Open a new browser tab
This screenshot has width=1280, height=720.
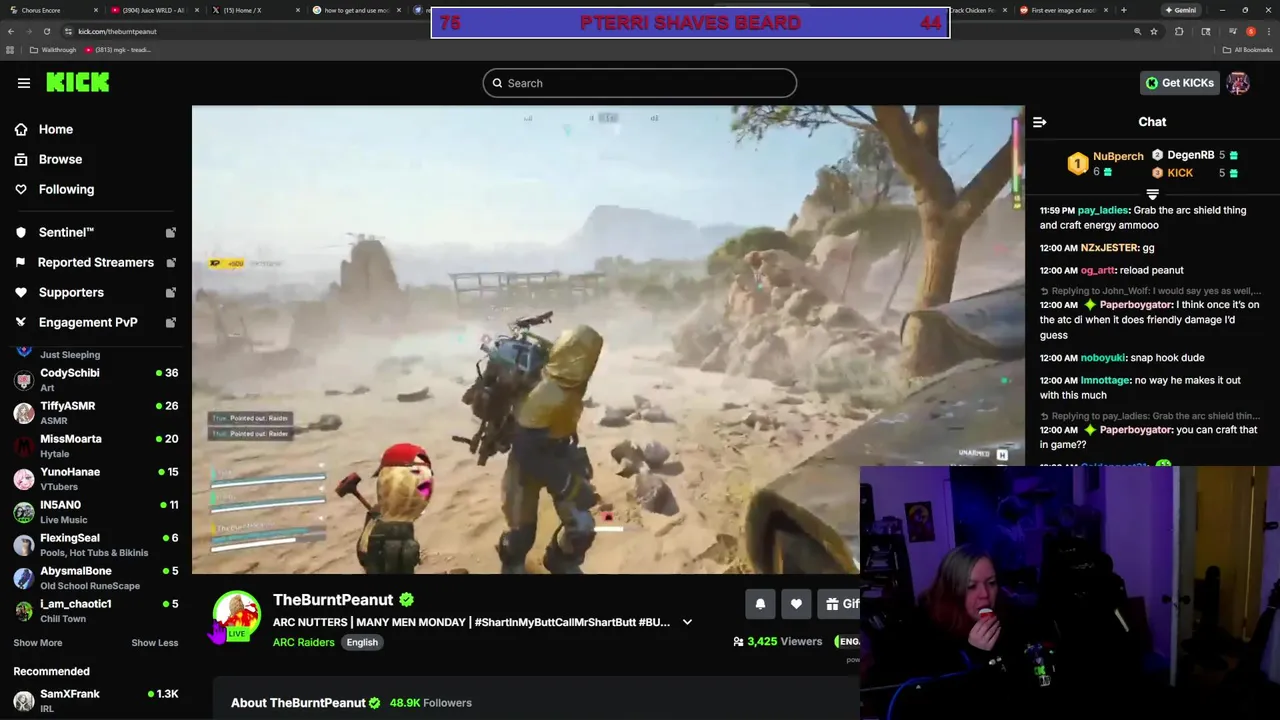pyautogui.click(x=1124, y=10)
